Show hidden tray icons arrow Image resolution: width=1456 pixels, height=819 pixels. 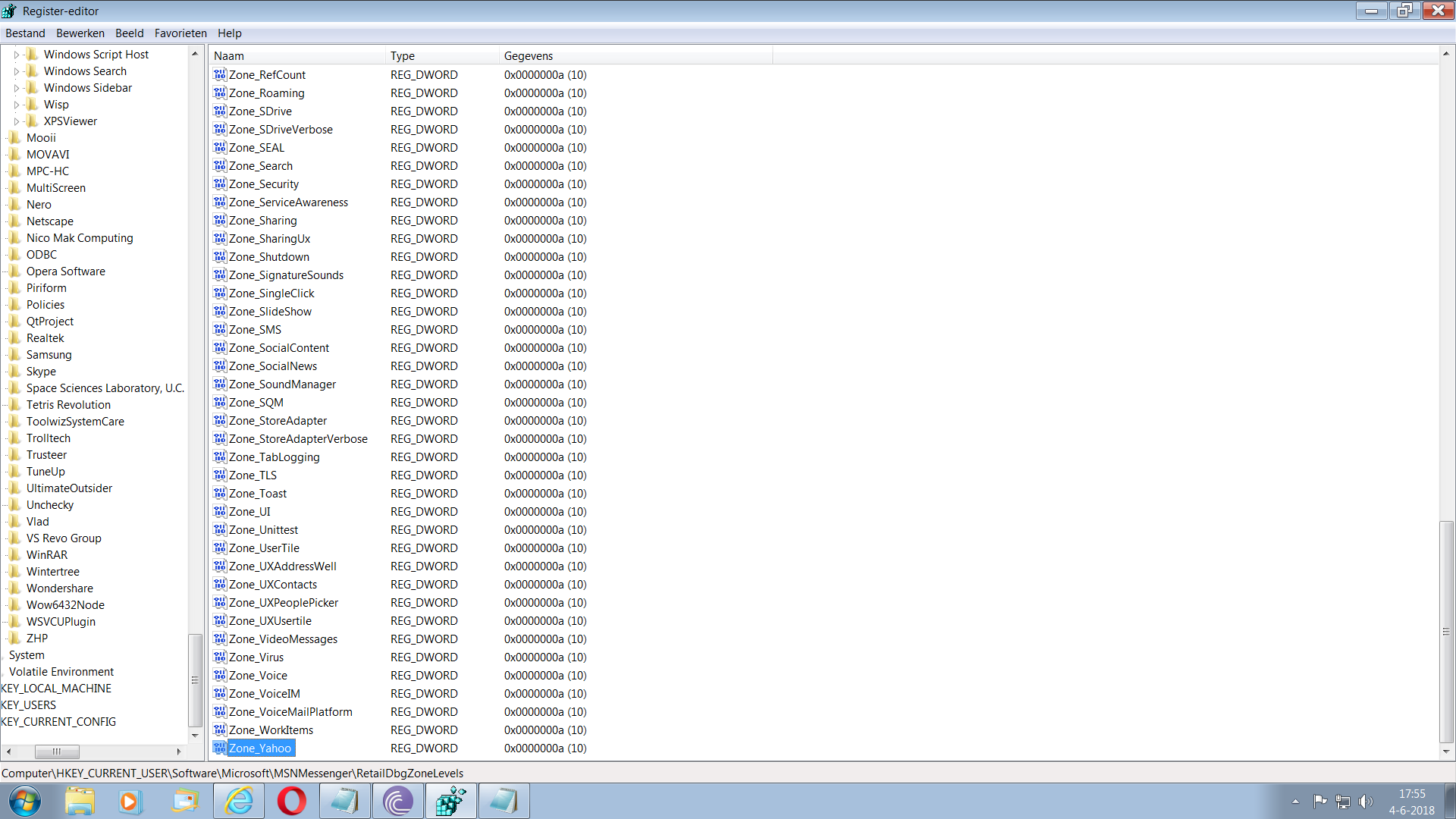1295,802
